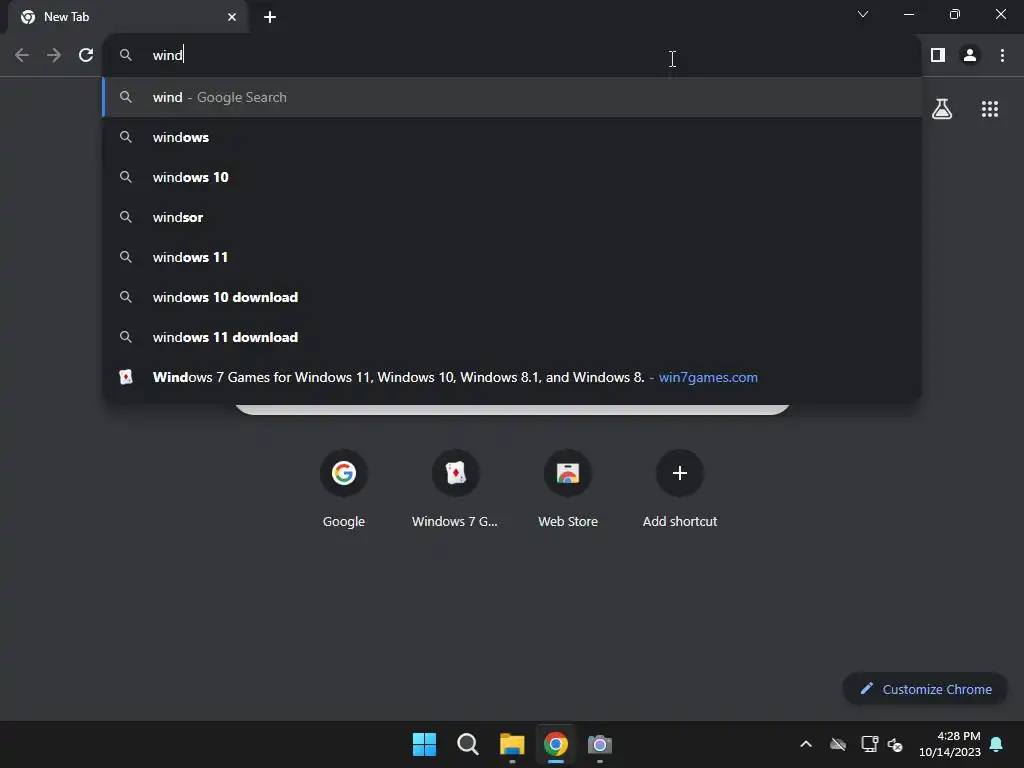1024x768 pixels.
Task: Select the New Tab tab
Action: tap(127, 17)
